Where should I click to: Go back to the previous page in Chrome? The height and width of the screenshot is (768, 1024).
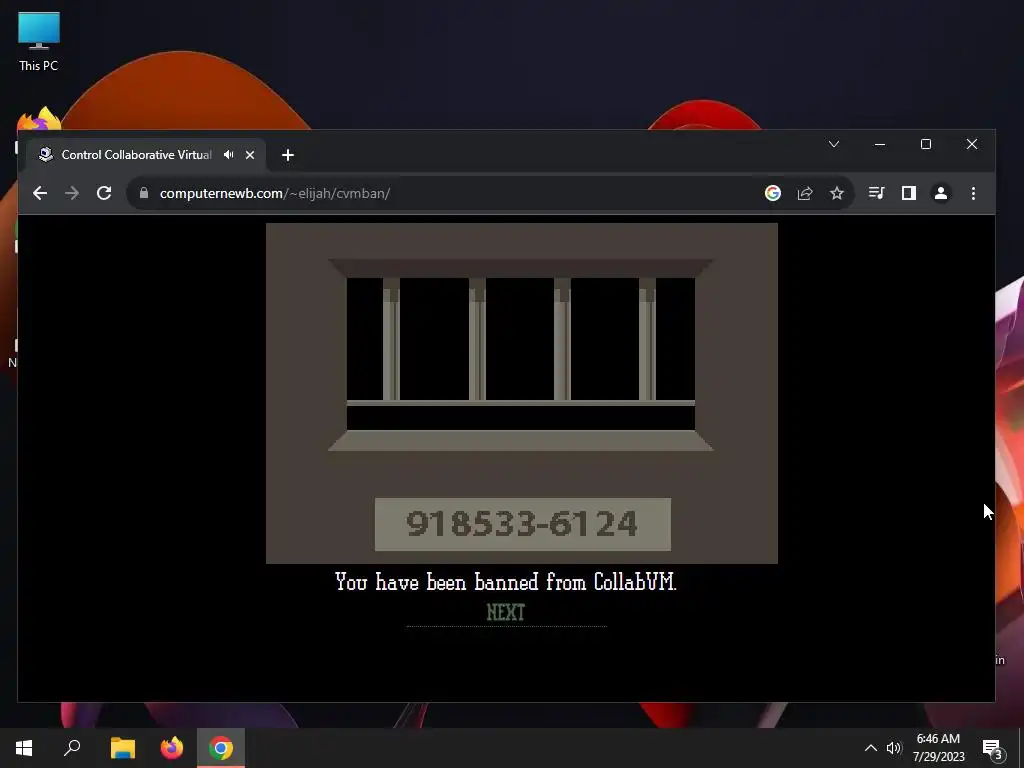coord(40,193)
